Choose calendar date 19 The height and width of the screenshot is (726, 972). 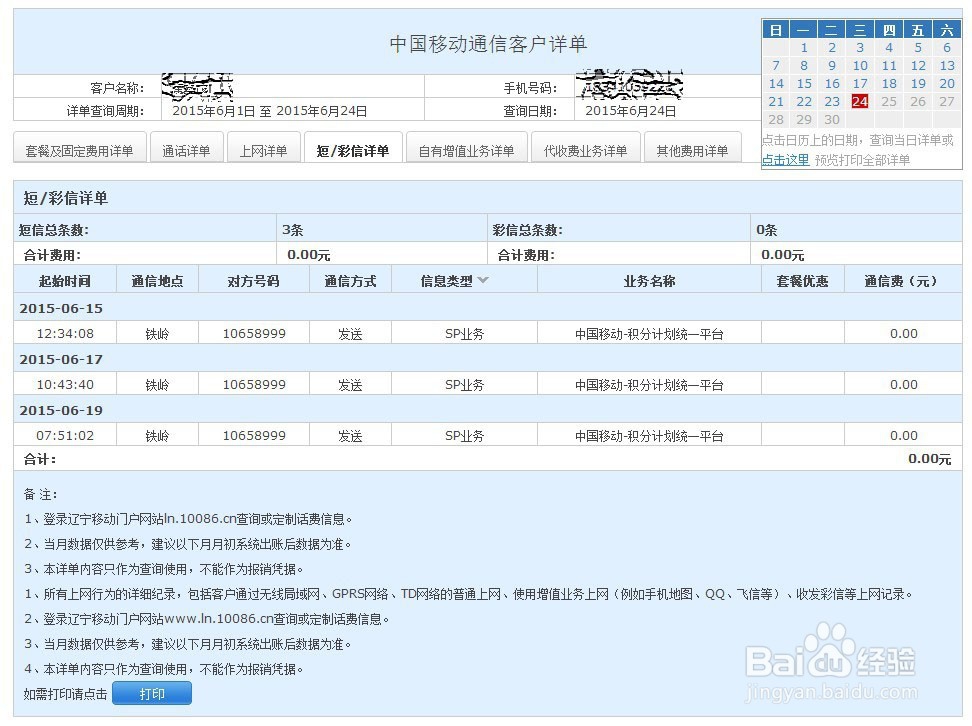(918, 84)
